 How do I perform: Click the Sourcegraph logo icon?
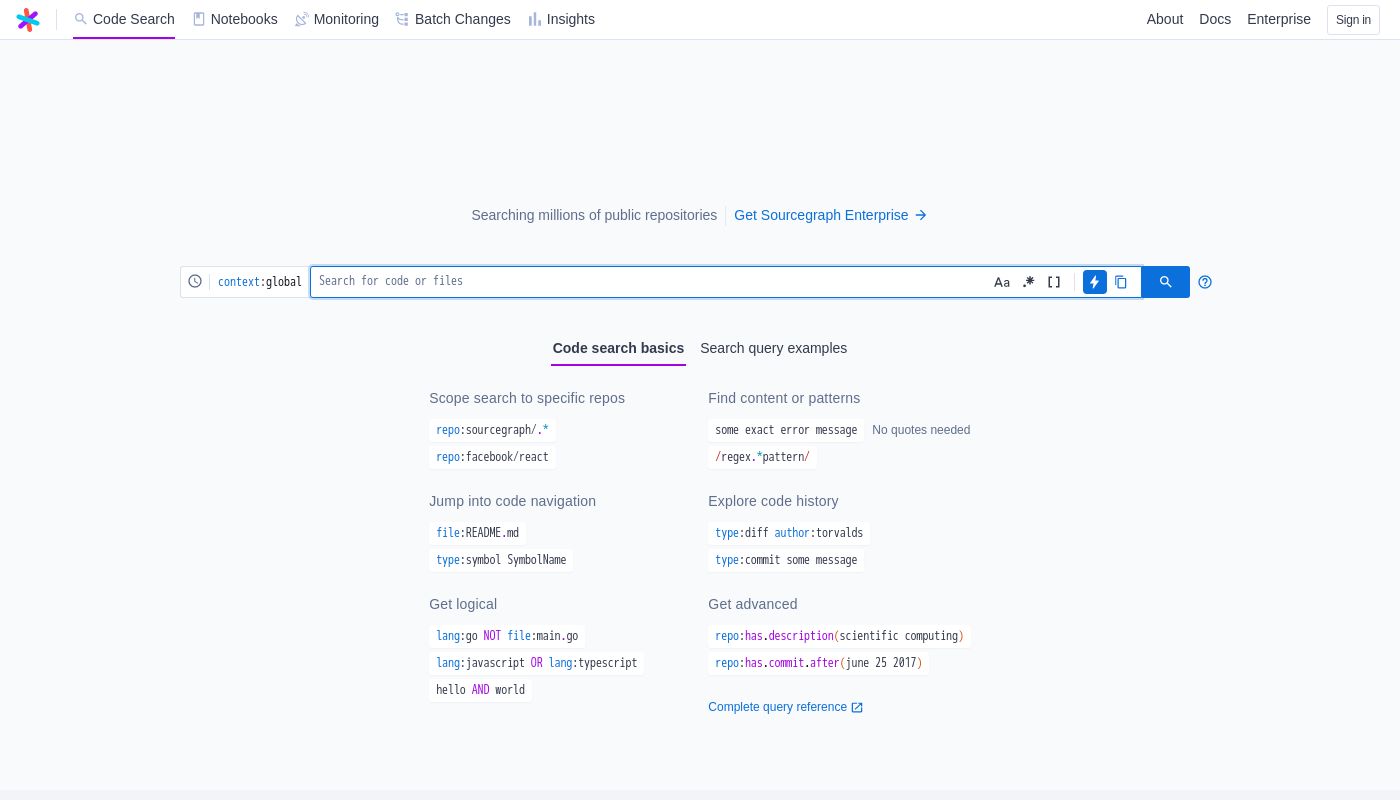28,19
